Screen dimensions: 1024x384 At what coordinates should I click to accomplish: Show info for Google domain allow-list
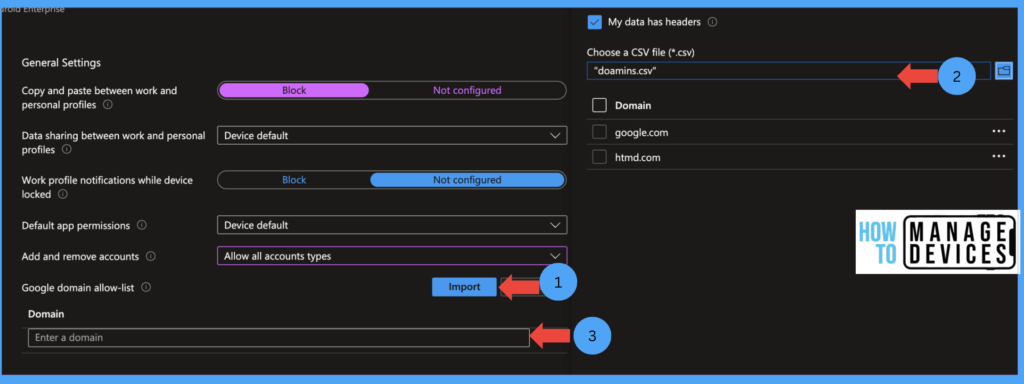146,287
